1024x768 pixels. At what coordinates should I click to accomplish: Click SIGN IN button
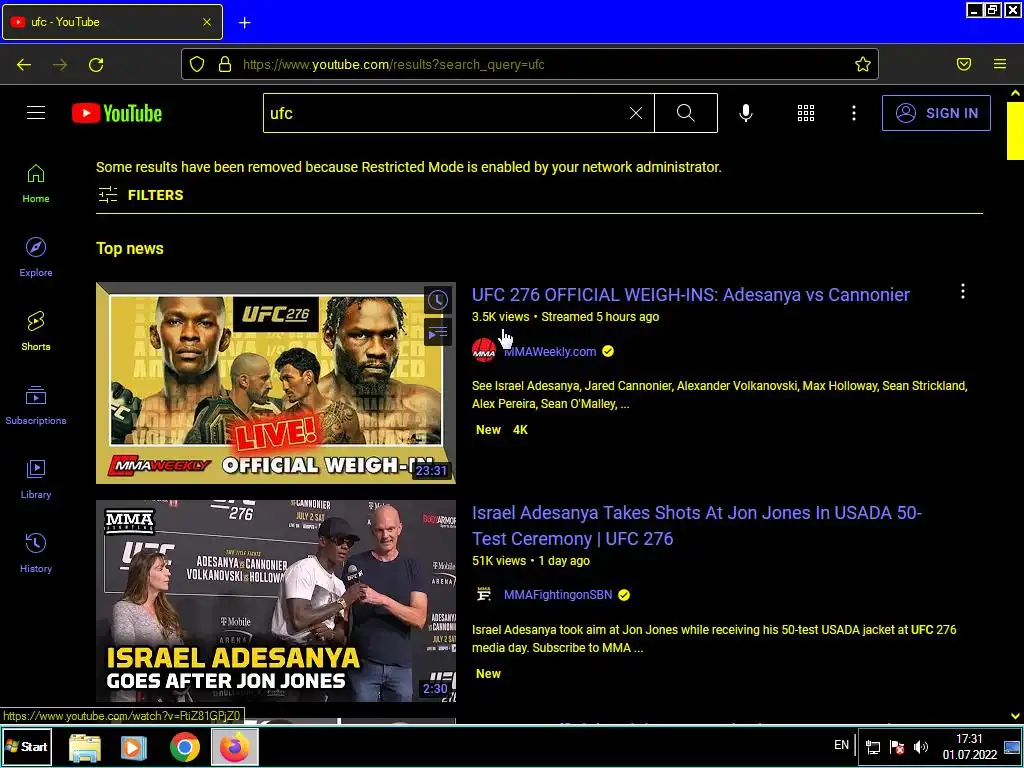(936, 113)
